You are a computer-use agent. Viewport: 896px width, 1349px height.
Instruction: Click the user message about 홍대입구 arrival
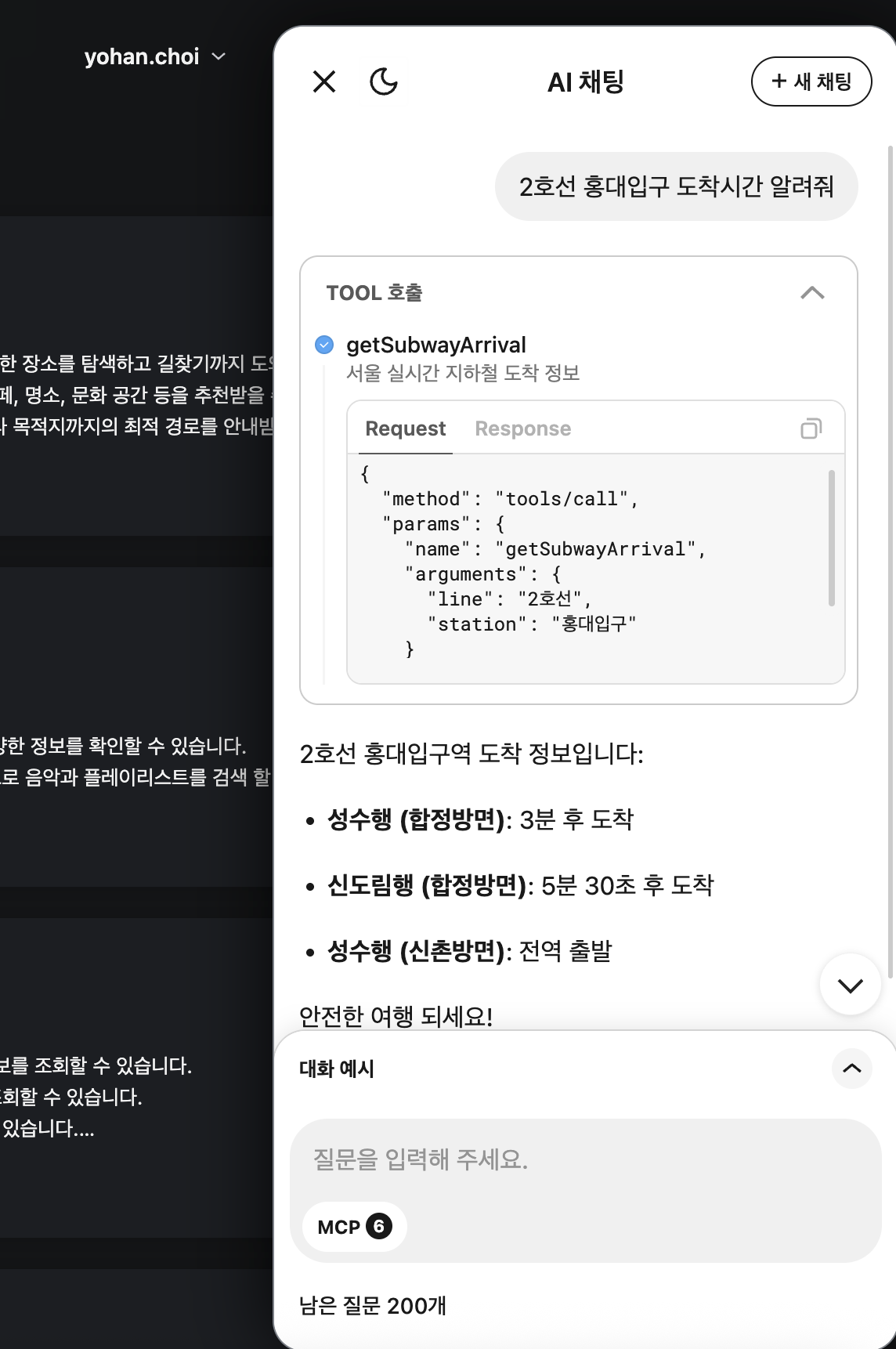point(676,186)
